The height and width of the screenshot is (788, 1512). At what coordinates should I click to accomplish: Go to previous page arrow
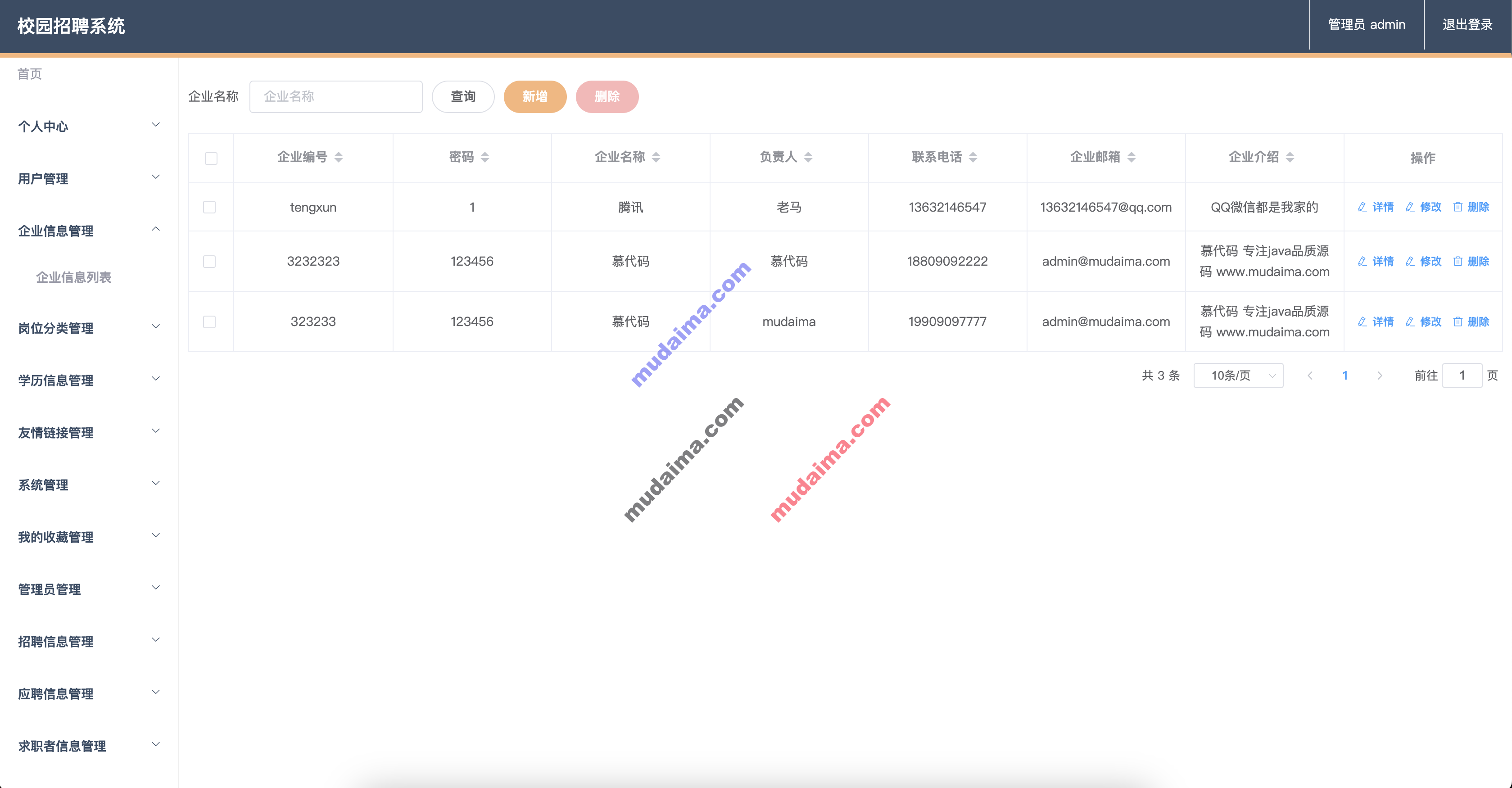[x=1310, y=376]
